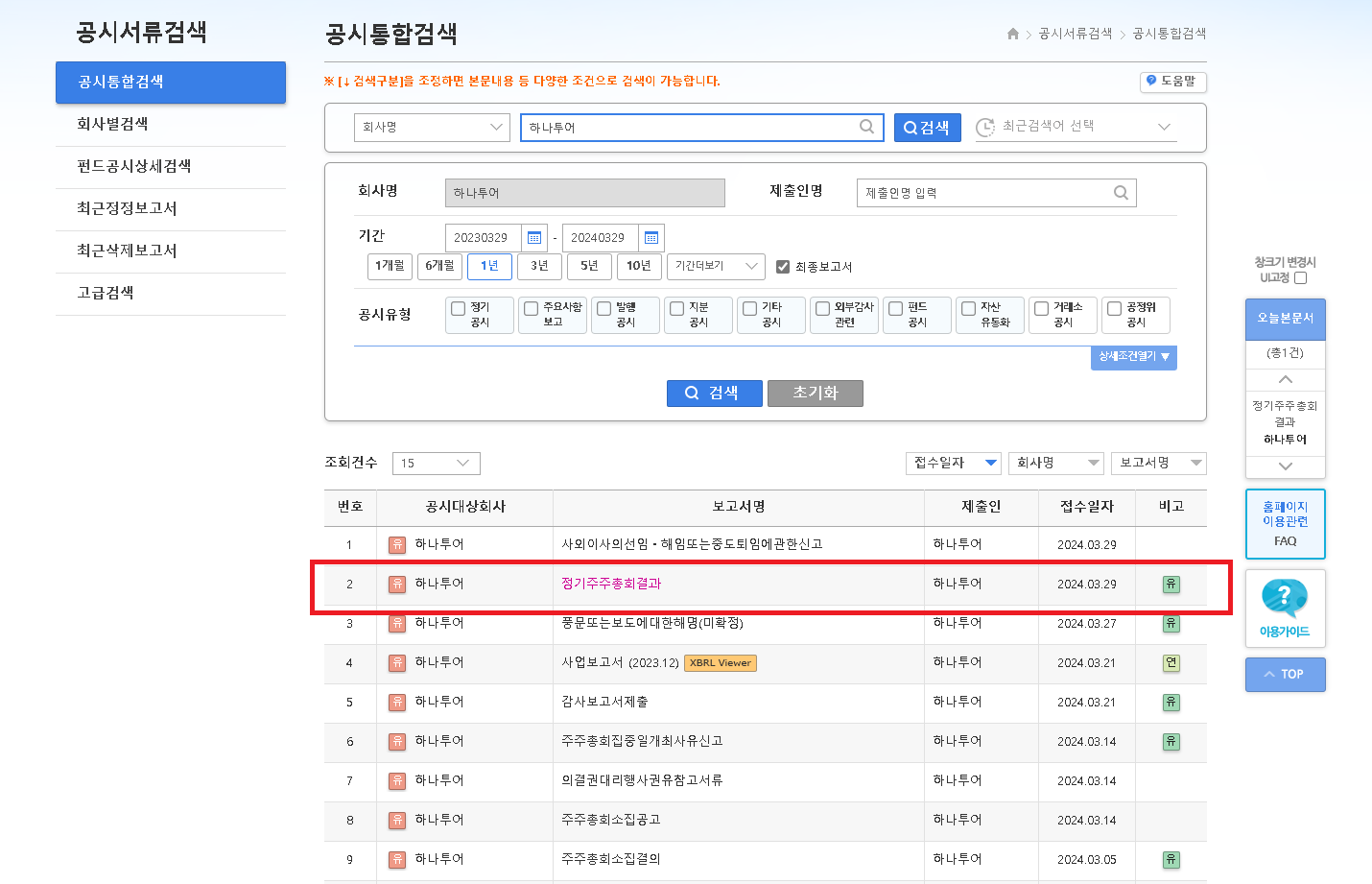The image size is (1372, 884).
Task: Click the 유 market icon beside 의결권대리행사권유참고서류
Action: (x=397, y=780)
